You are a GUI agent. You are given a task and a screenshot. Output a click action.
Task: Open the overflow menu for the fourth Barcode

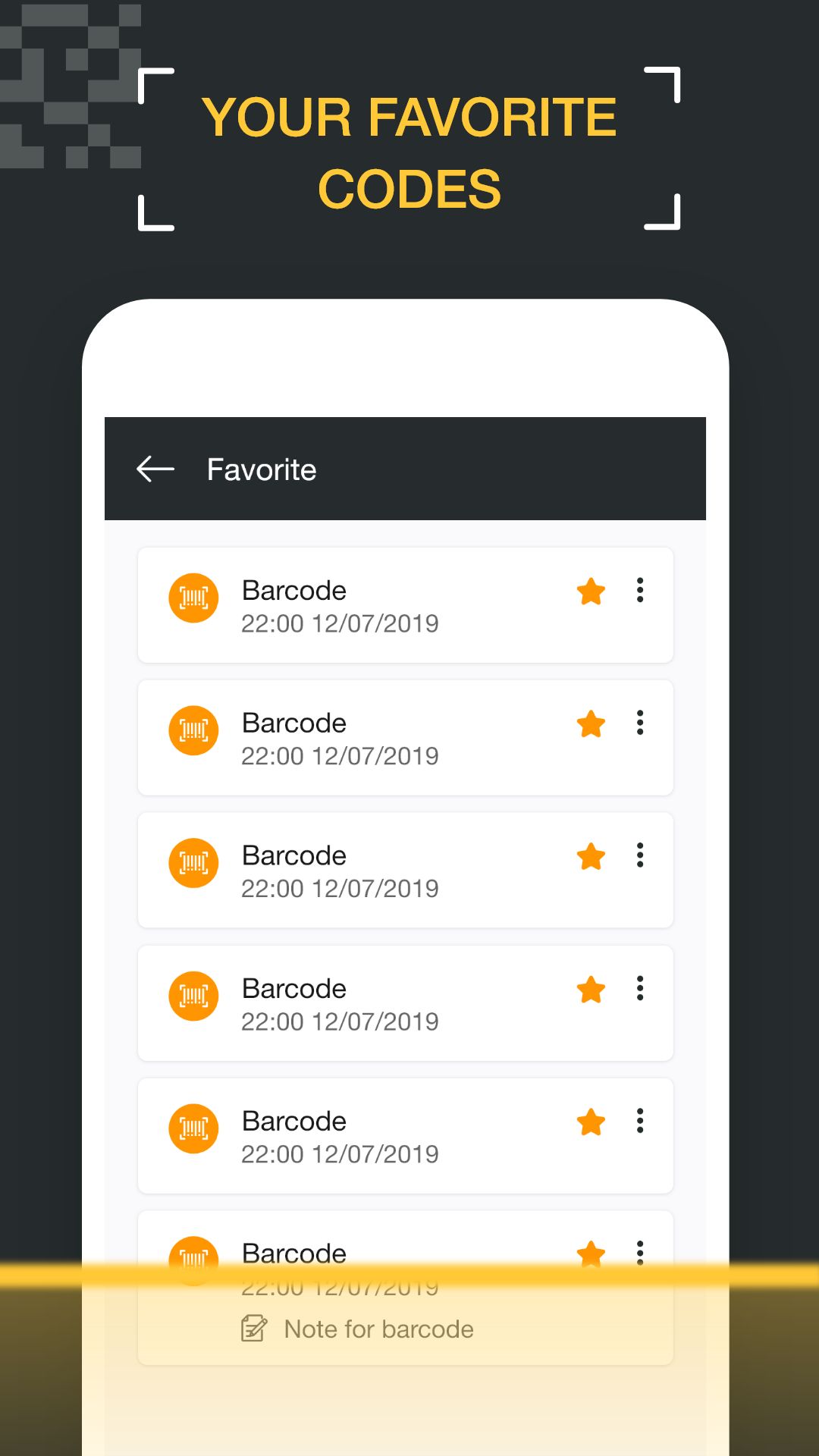(x=640, y=988)
